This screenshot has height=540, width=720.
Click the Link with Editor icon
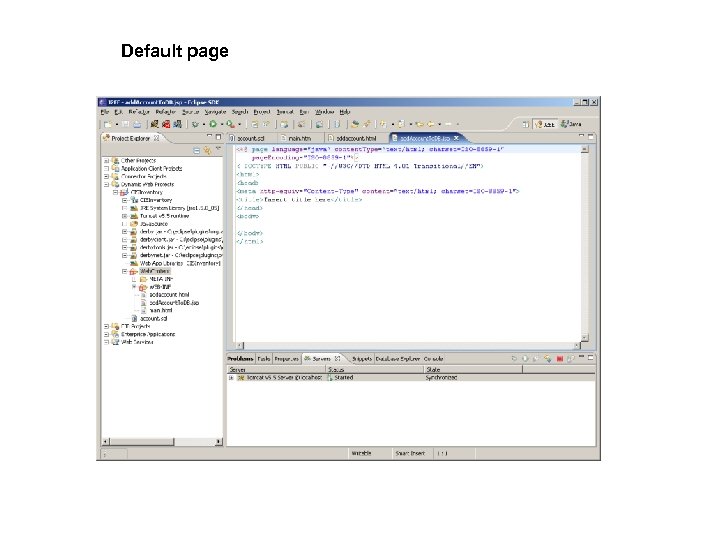point(208,150)
